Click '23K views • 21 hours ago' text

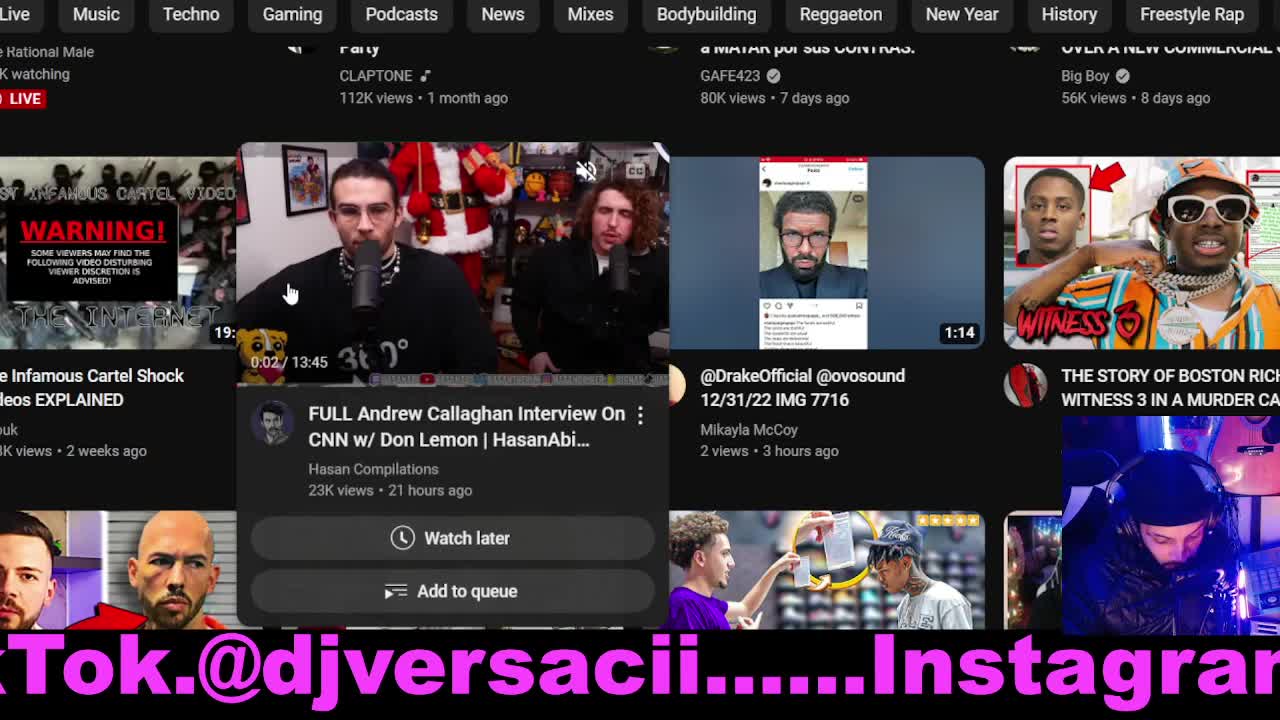390,490
